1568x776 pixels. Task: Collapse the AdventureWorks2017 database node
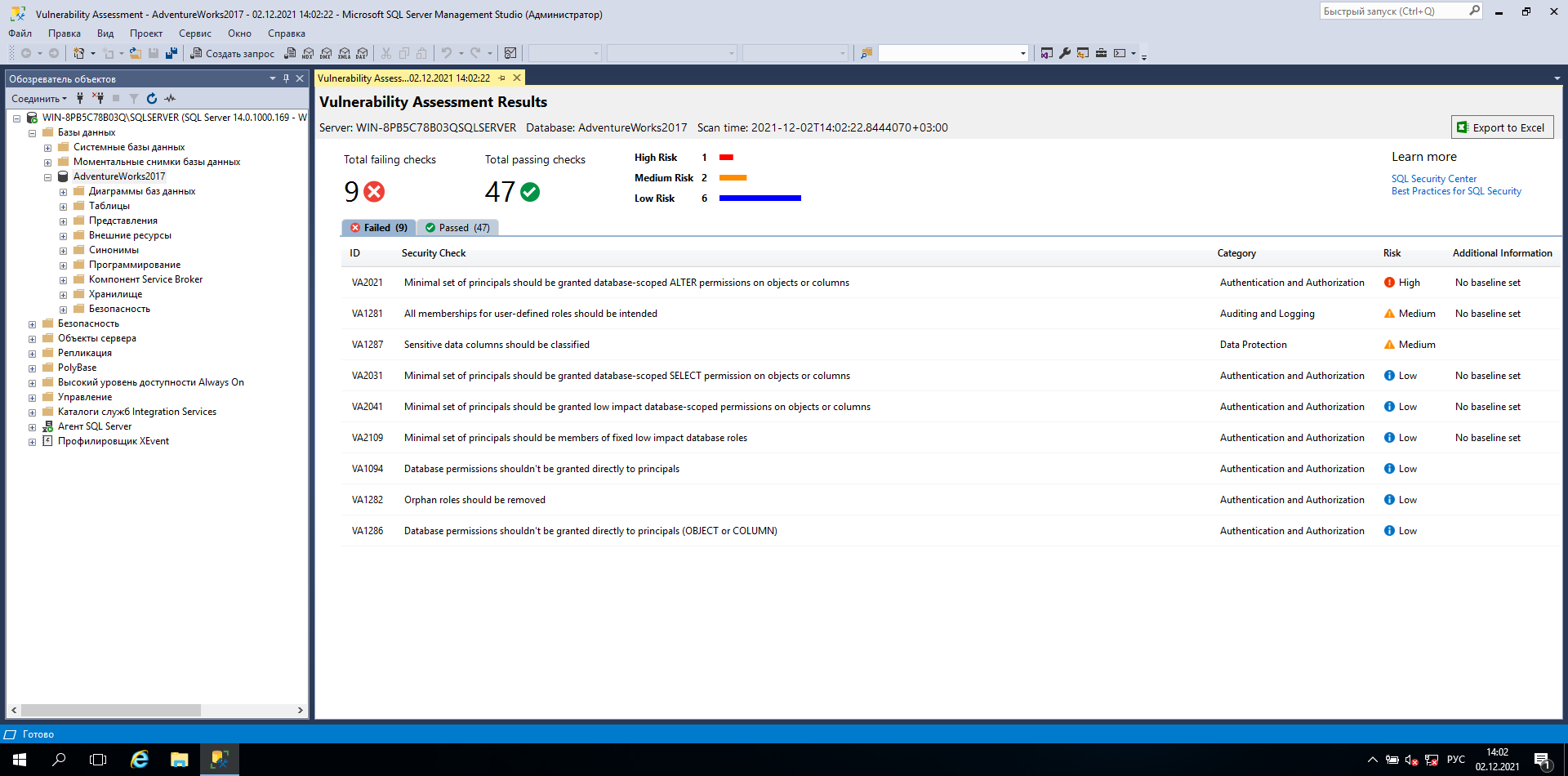(x=47, y=176)
